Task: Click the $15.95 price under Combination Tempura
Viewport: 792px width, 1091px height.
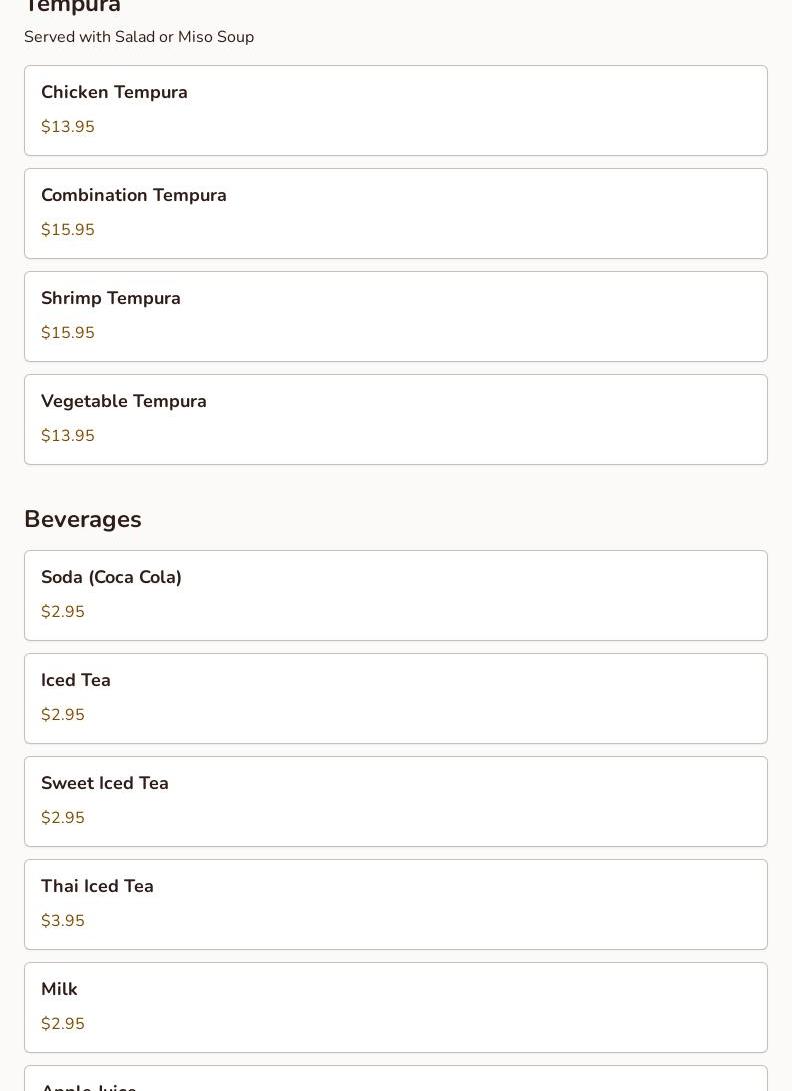Action: [68, 230]
